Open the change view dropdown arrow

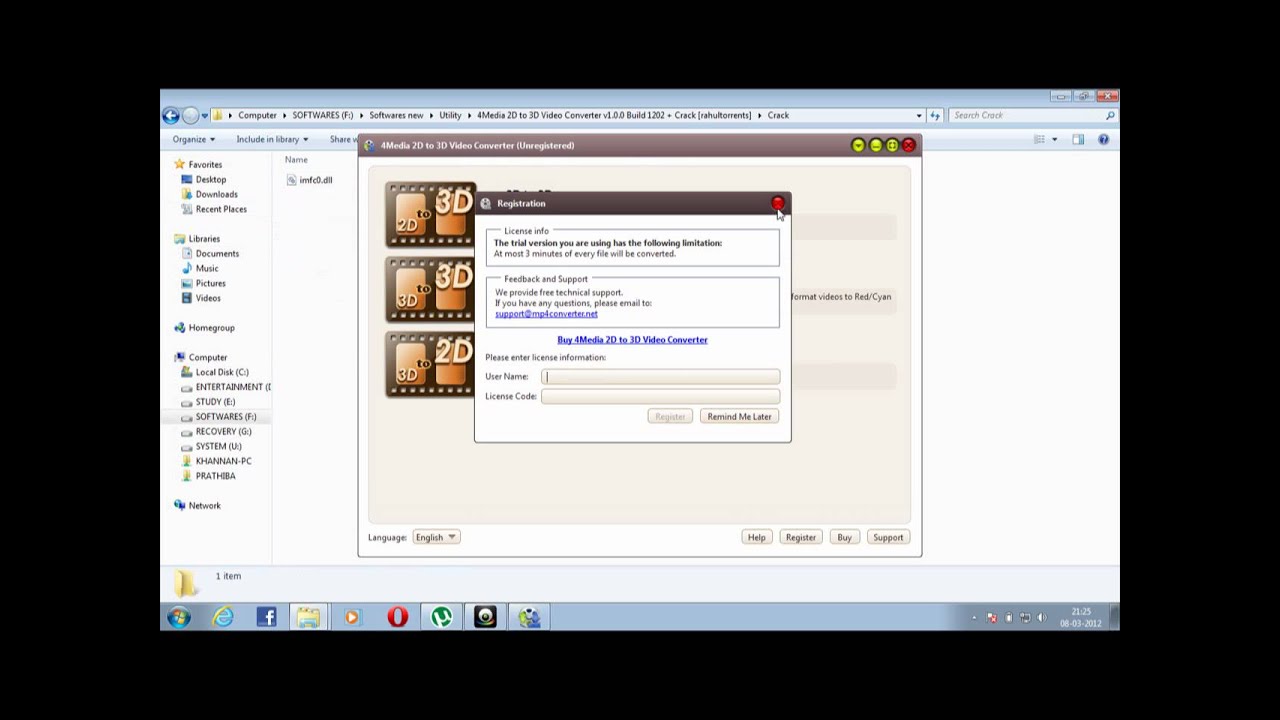point(1054,140)
